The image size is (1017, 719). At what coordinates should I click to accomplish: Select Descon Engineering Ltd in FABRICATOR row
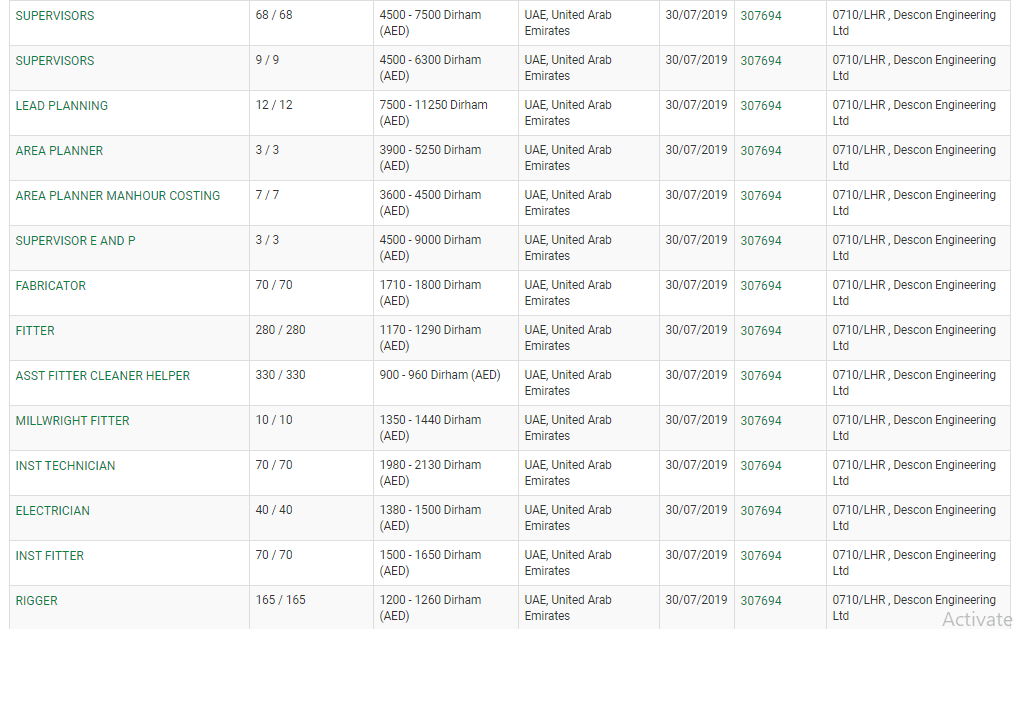(914, 293)
